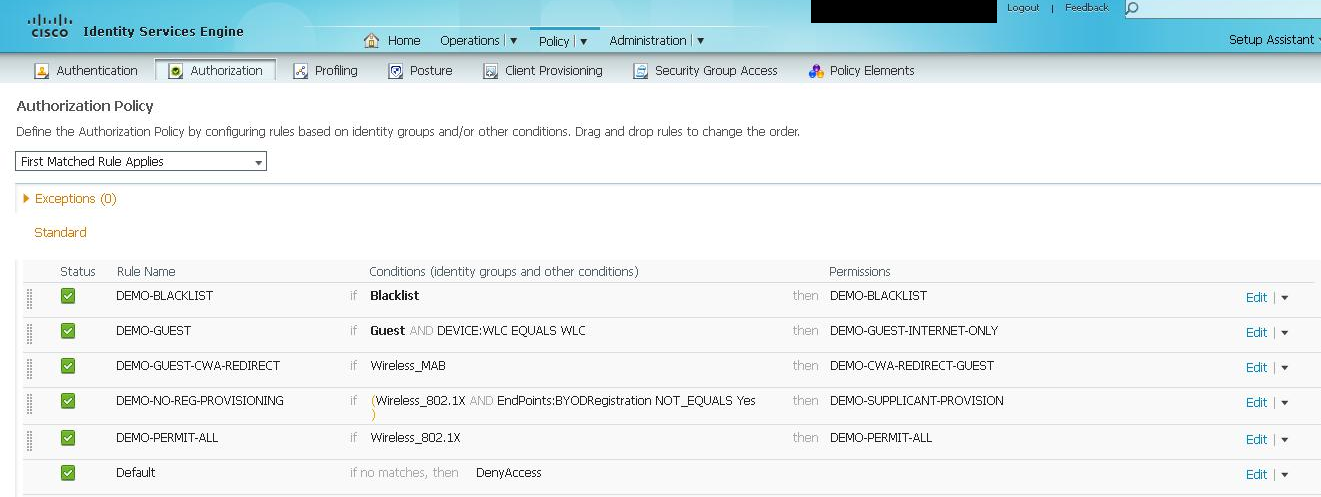Click the Permissions column header
Viewport: 1321px width, 497px height.
pyautogui.click(x=860, y=272)
